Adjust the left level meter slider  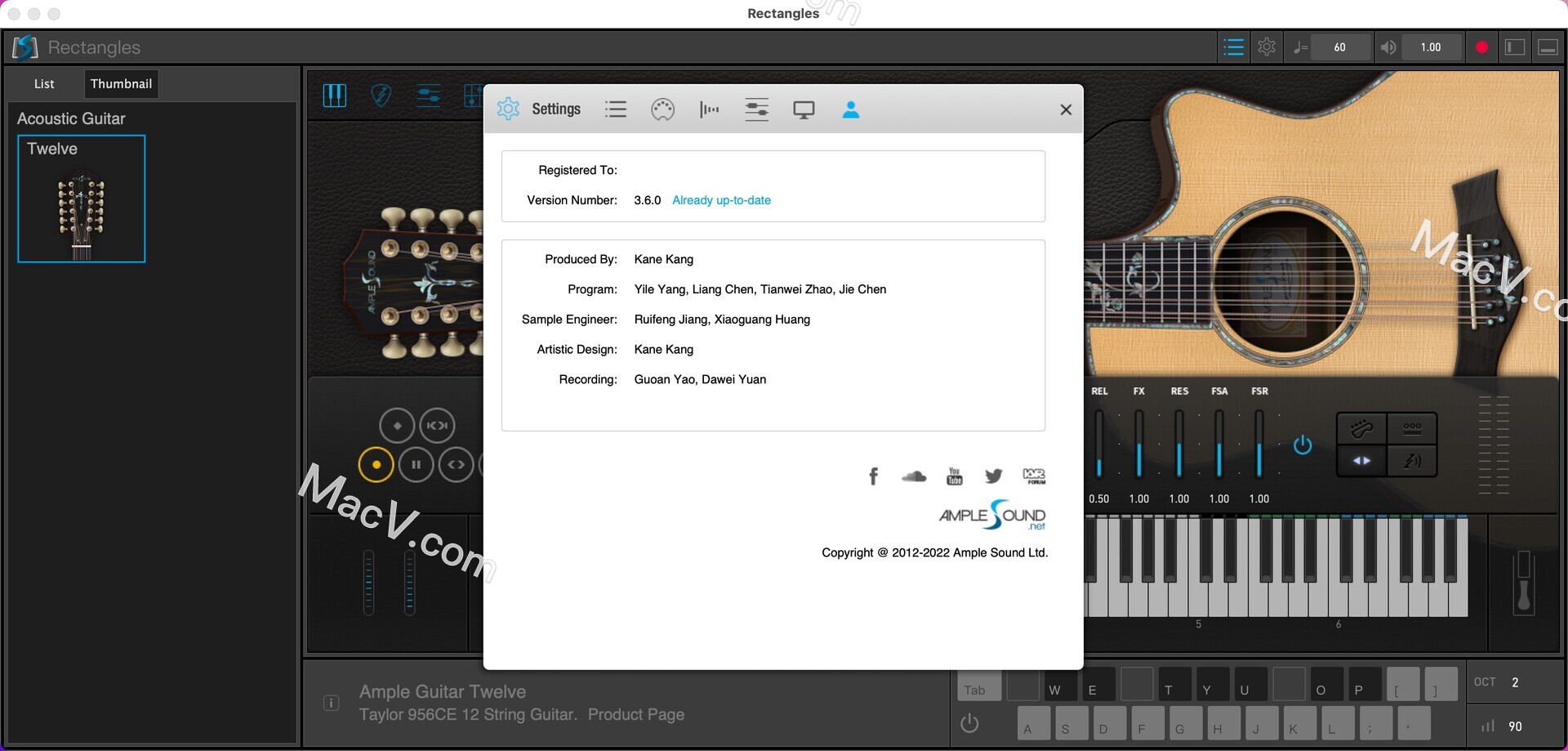[368, 582]
